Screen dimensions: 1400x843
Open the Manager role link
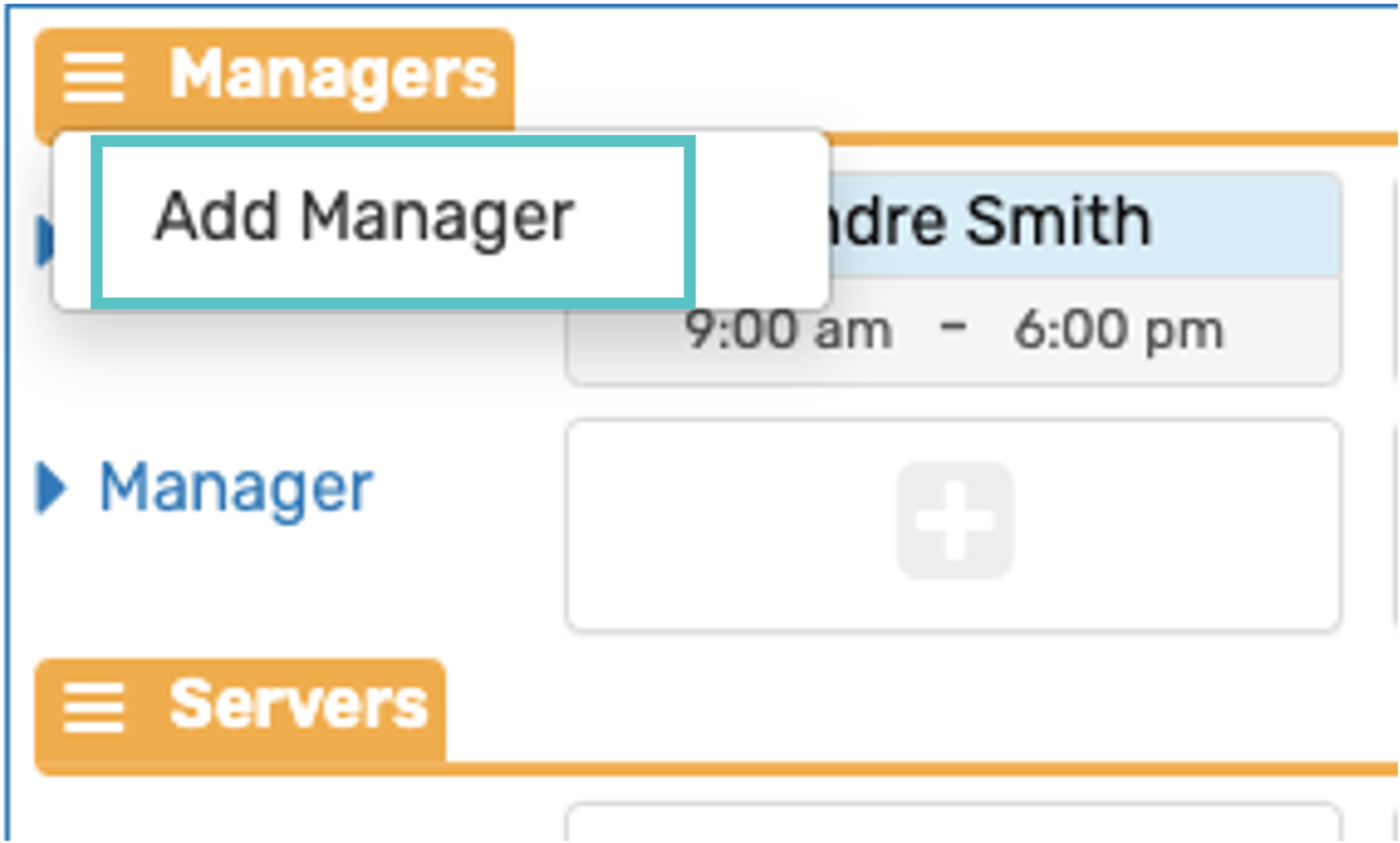tap(237, 488)
